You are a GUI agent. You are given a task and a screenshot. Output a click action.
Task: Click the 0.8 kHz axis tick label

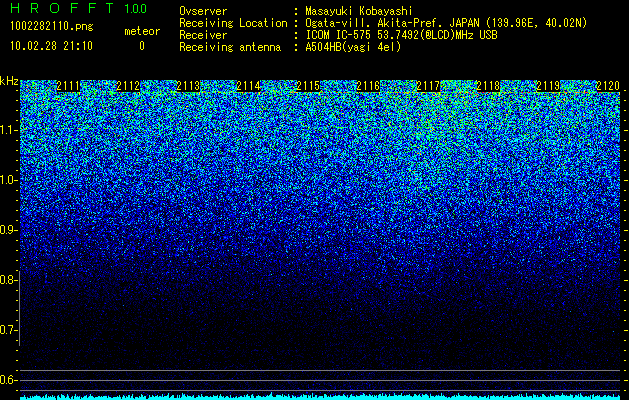tap(7, 280)
